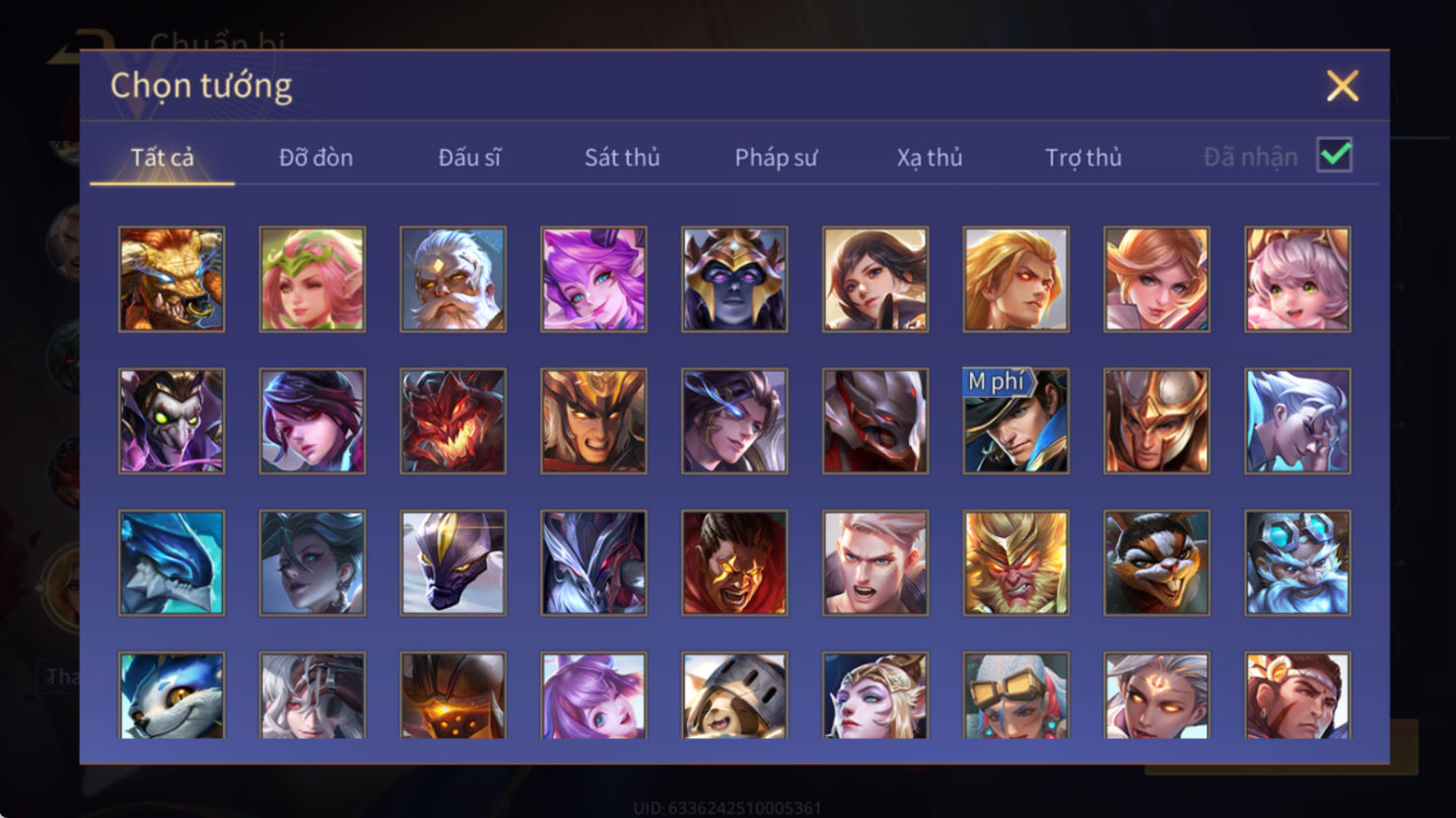Switch to the 'Pháp sư' tab
The height and width of the screenshot is (818, 1456).
pos(776,158)
